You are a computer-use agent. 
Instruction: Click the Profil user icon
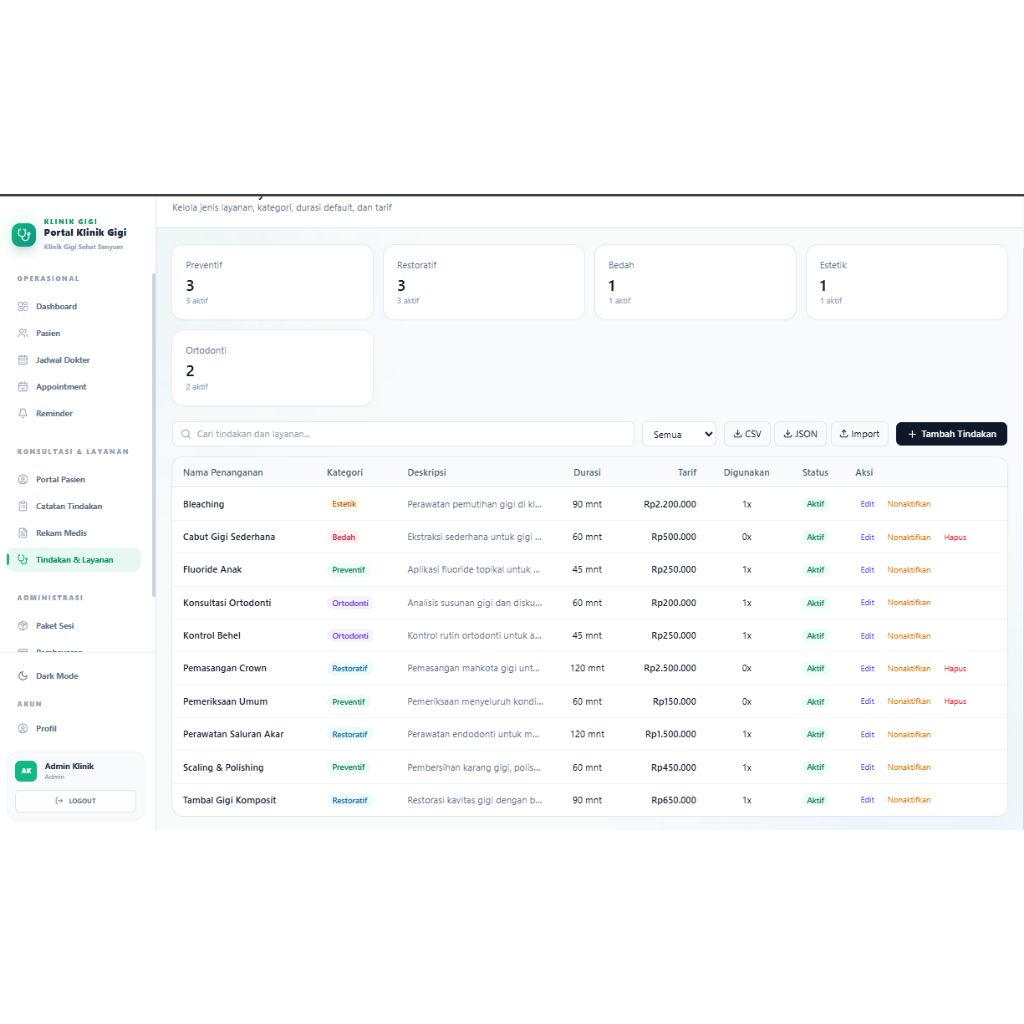(x=23, y=728)
